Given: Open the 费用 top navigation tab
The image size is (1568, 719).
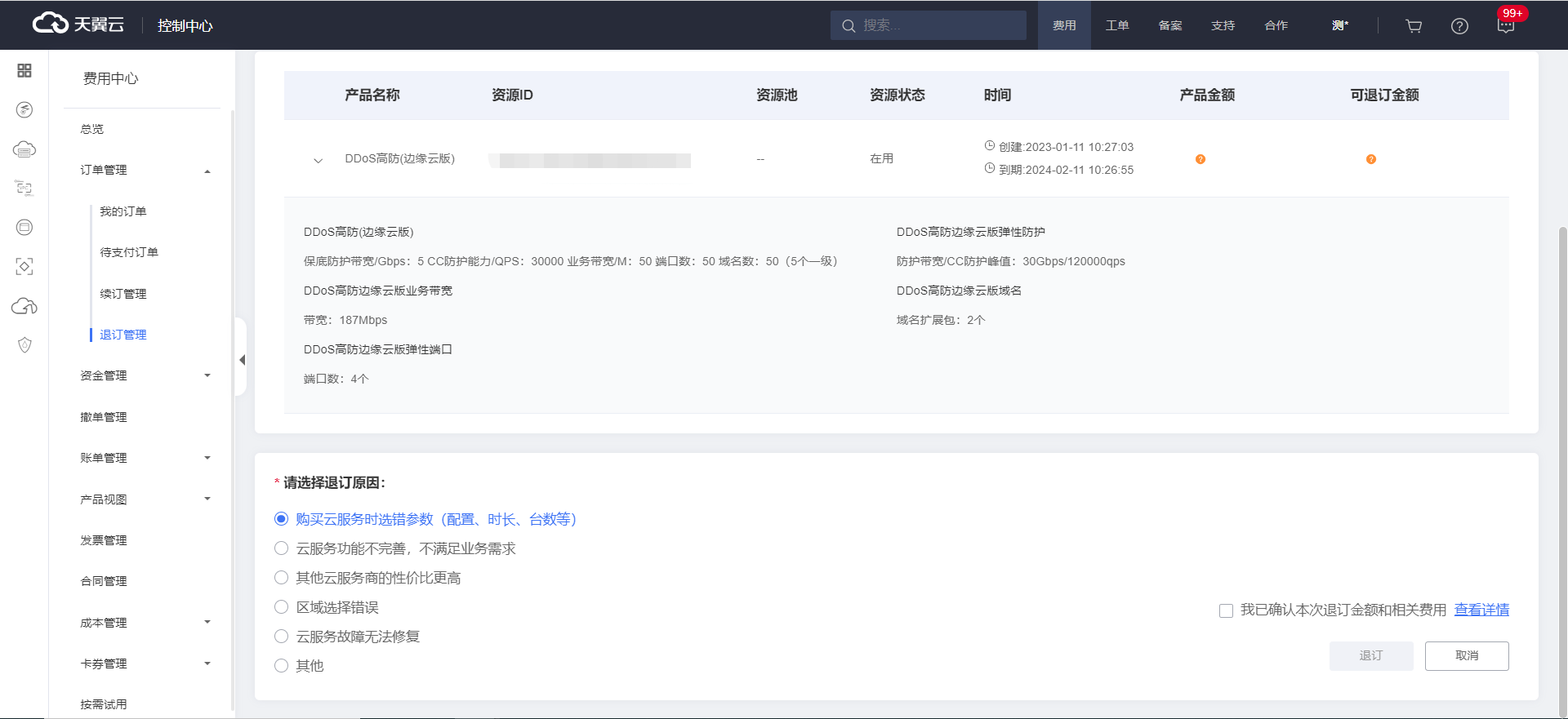Looking at the screenshot, I should (x=1064, y=25).
